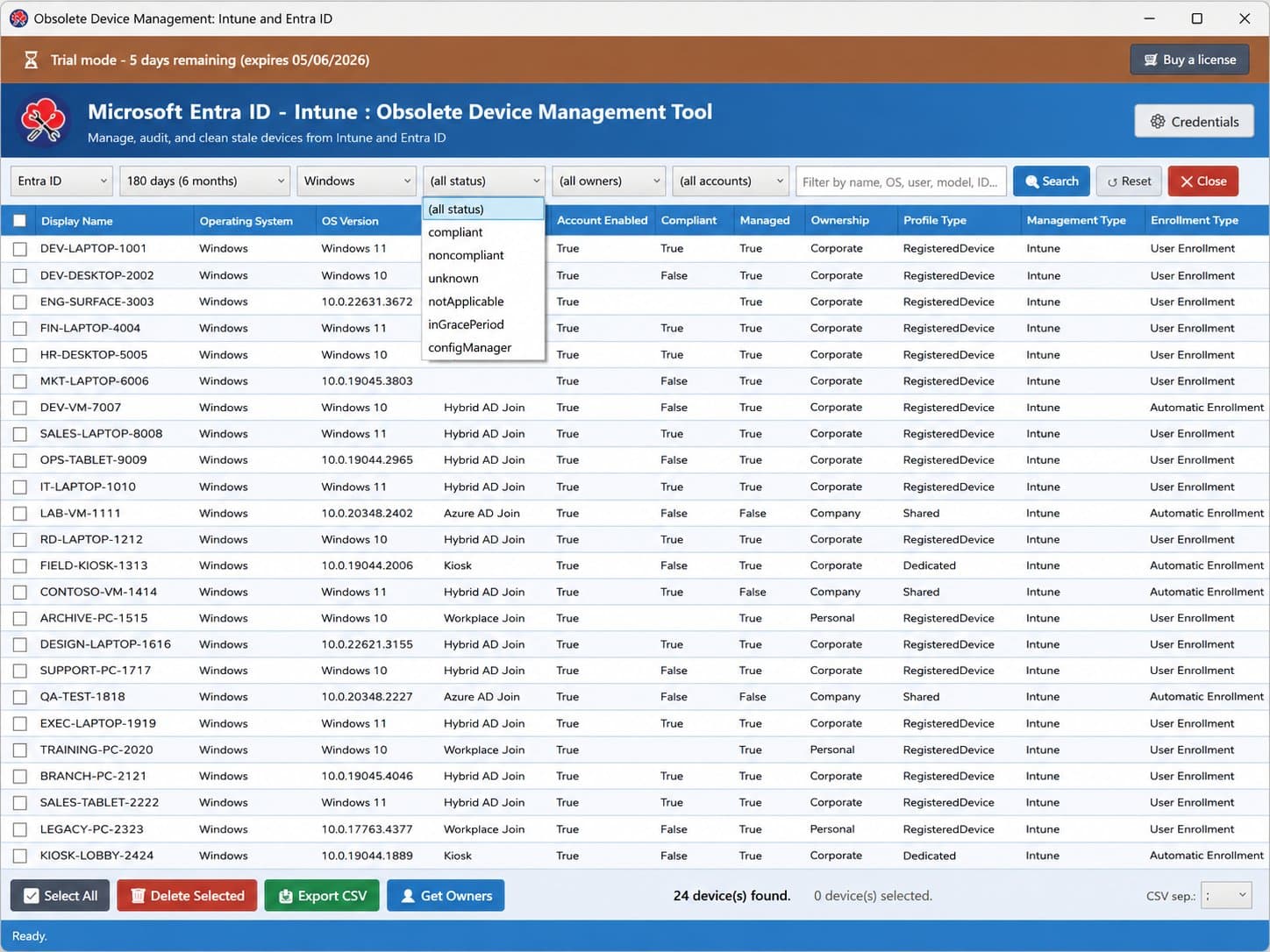The width and height of the screenshot is (1270, 952).
Task: Click the gear icon on Credentials button
Action: click(1158, 121)
